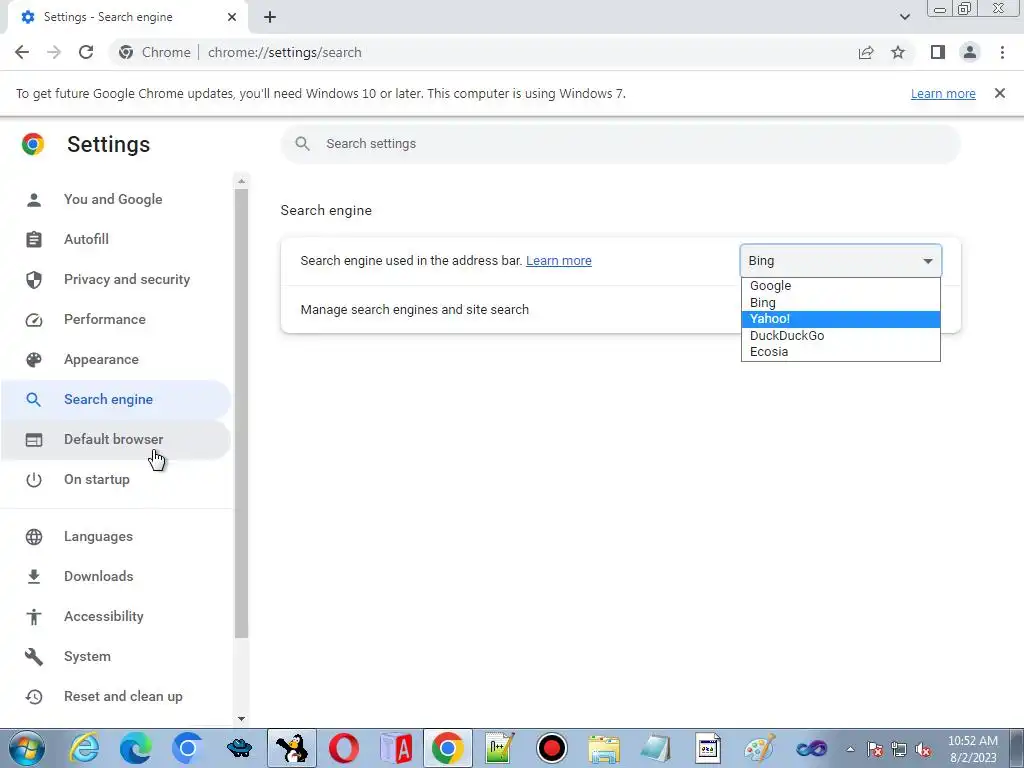Open the tab search chevron
This screenshot has width=1024, height=768.
904,17
